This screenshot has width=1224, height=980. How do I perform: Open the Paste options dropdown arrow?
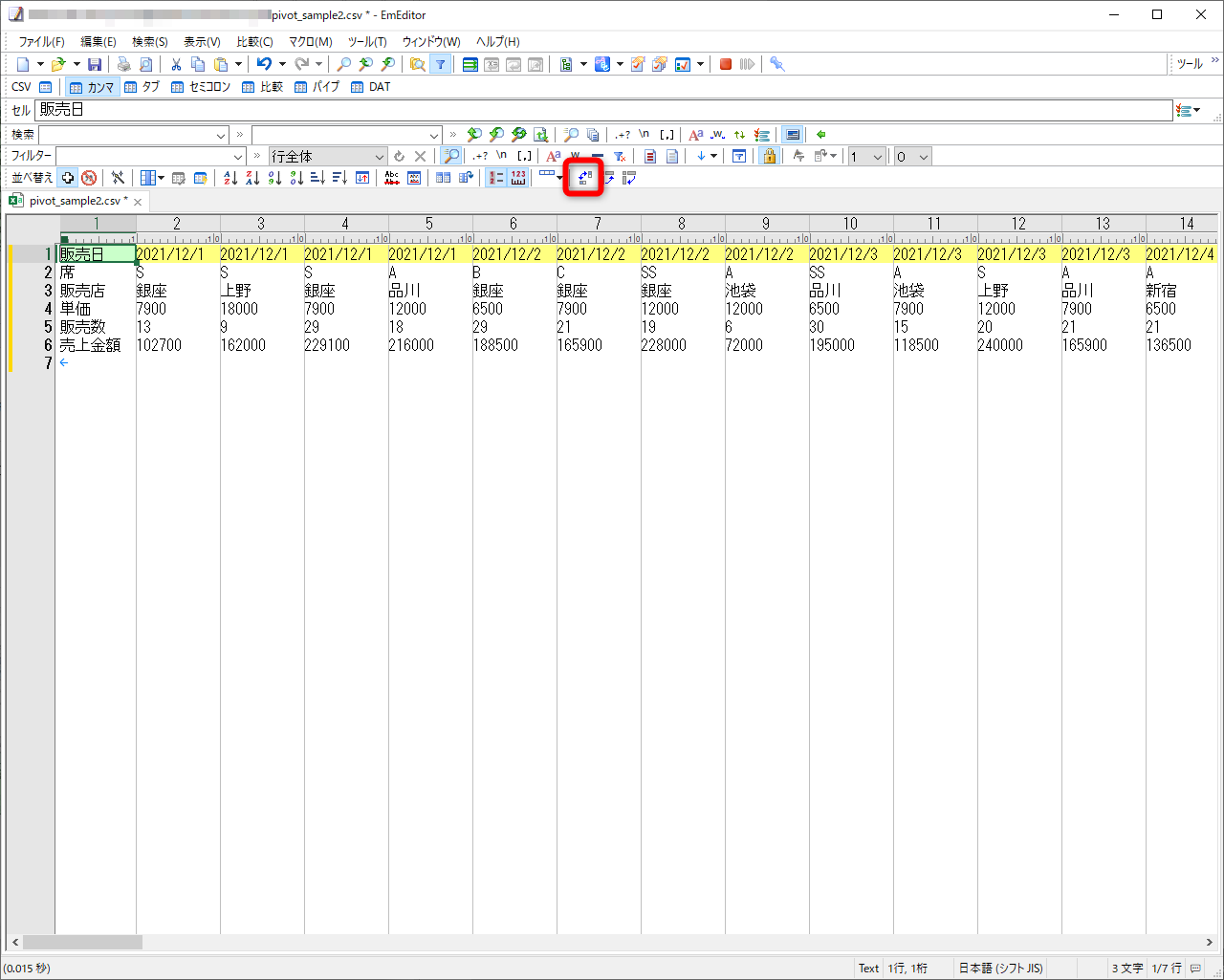pos(238,64)
